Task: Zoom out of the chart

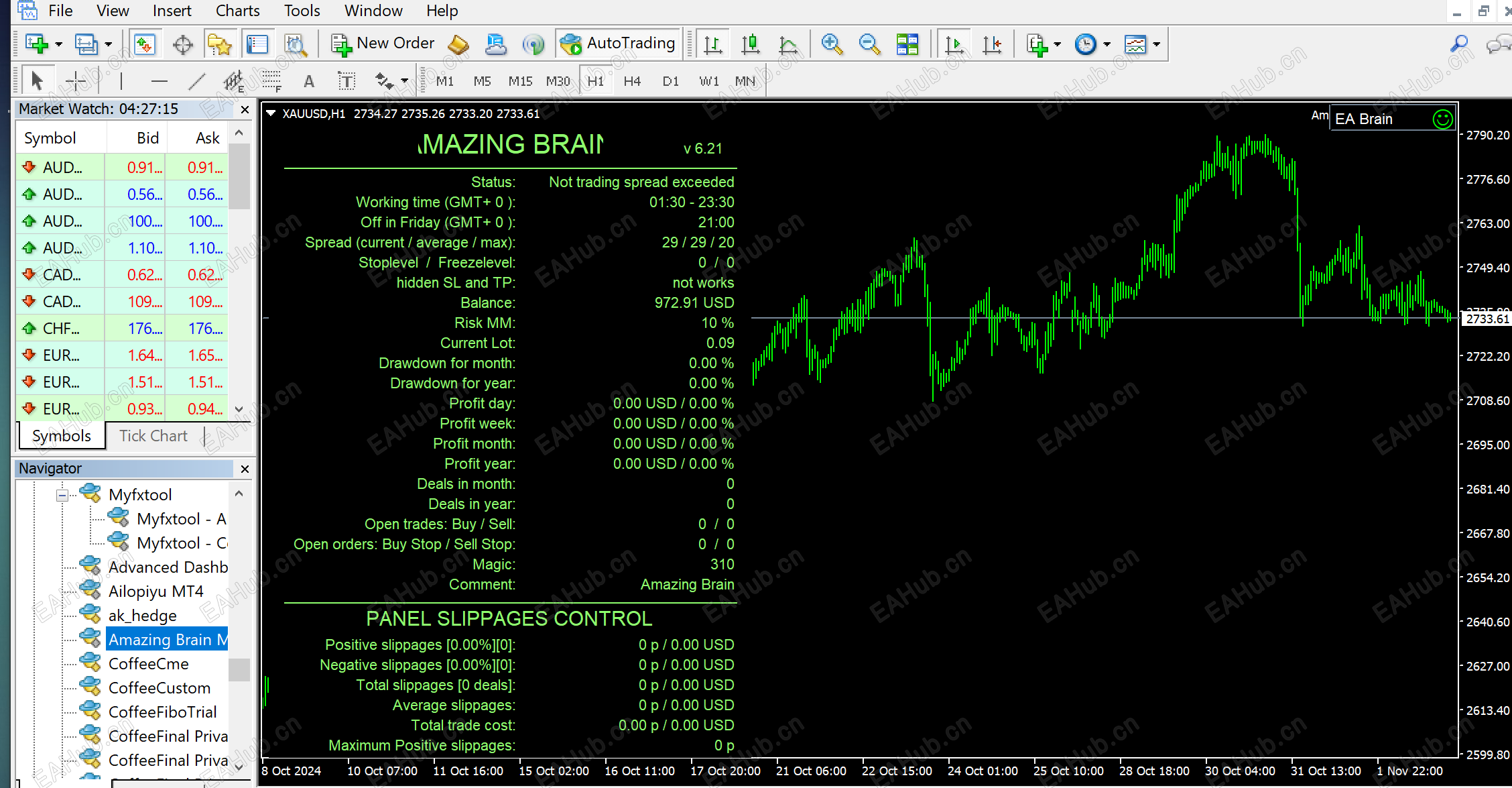Action: pyautogui.click(x=869, y=44)
